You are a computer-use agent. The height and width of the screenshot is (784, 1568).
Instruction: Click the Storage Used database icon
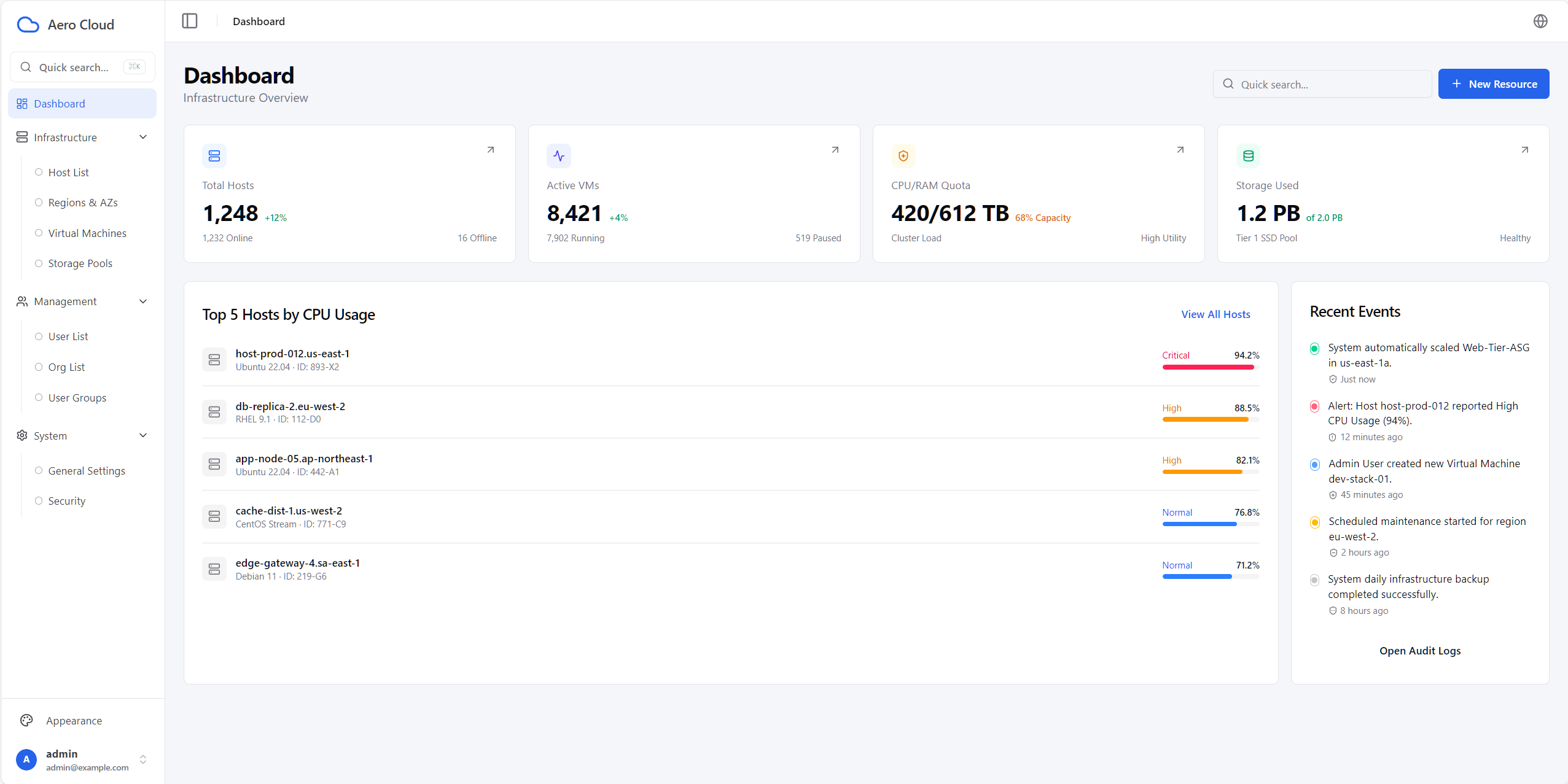(1248, 156)
